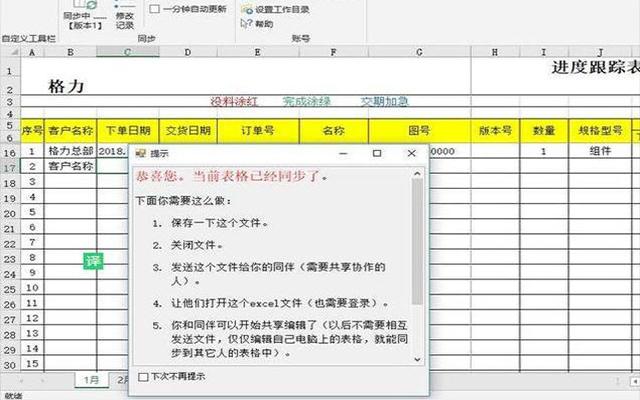Select the 客户名称 cell in row 17
The image size is (640, 400).
click(70, 166)
